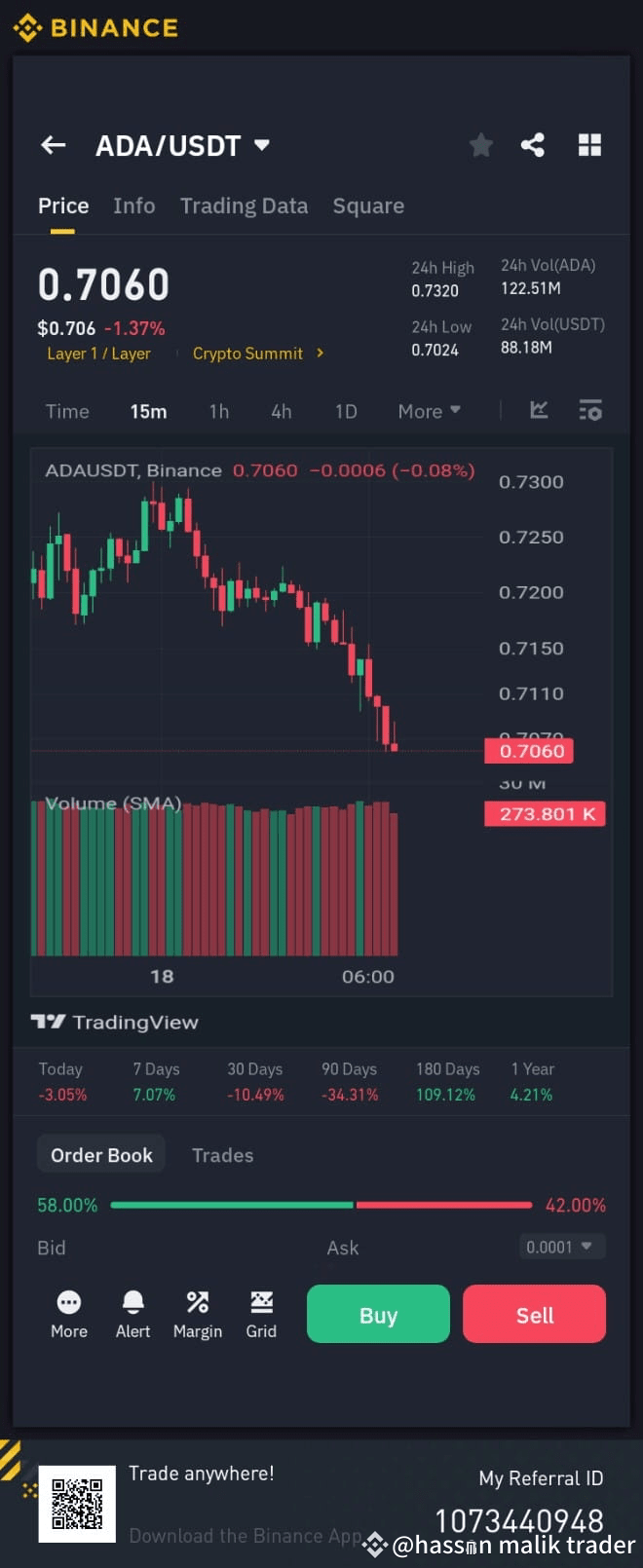Open the Trades tab

pyautogui.click(x=222, y=1154)
